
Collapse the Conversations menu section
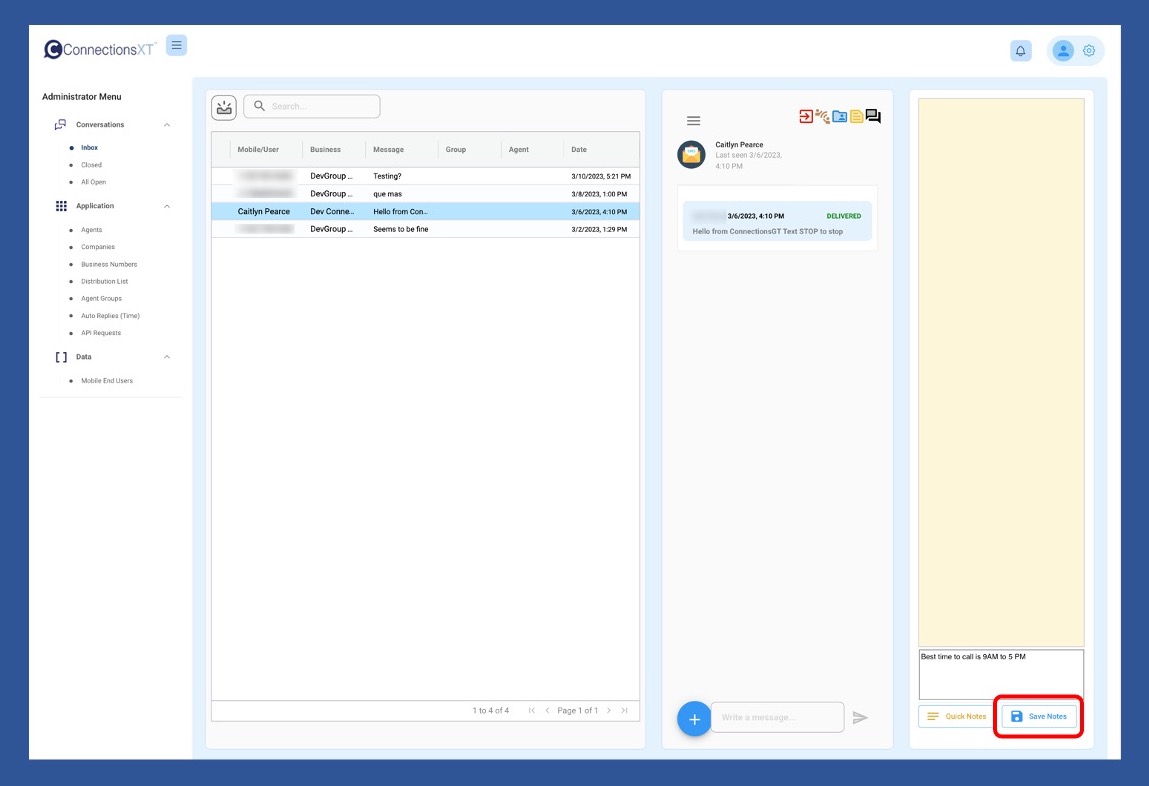pos(167,125)
